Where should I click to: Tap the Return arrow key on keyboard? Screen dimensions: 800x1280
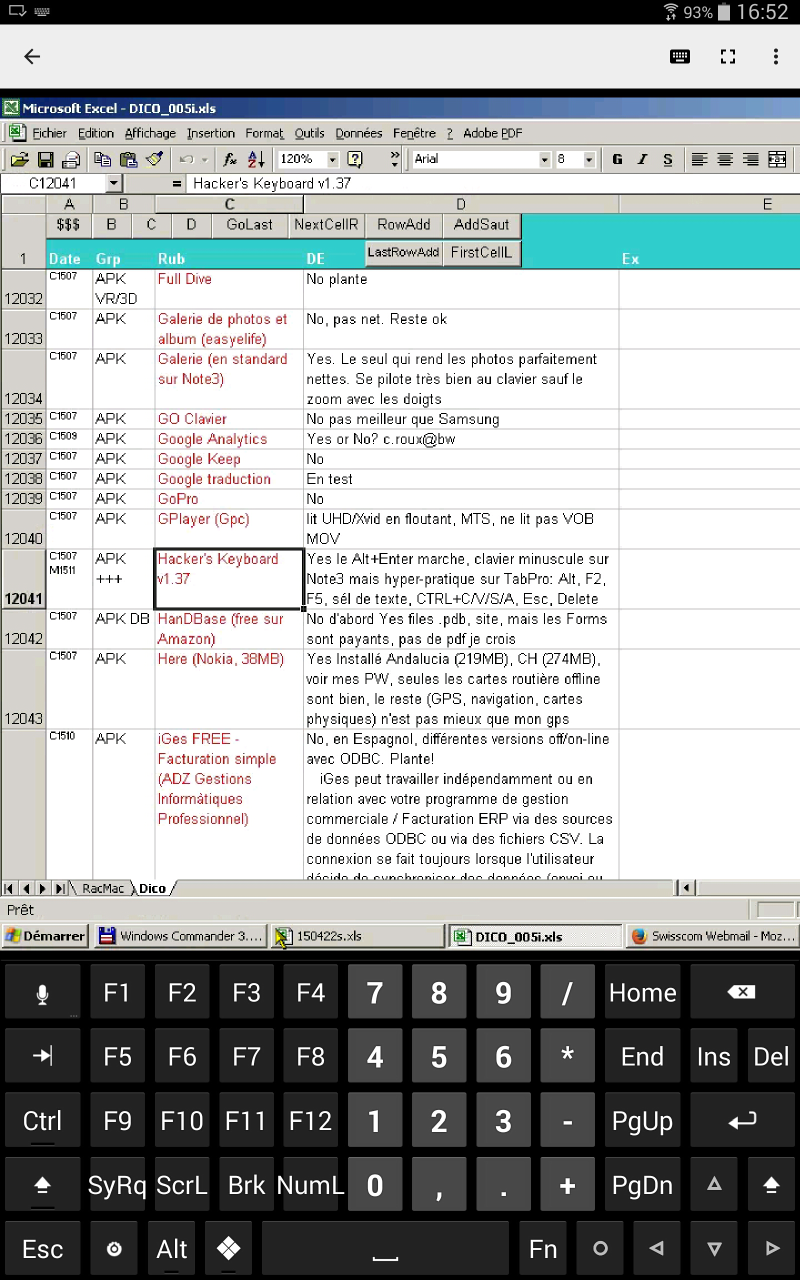741,1121
